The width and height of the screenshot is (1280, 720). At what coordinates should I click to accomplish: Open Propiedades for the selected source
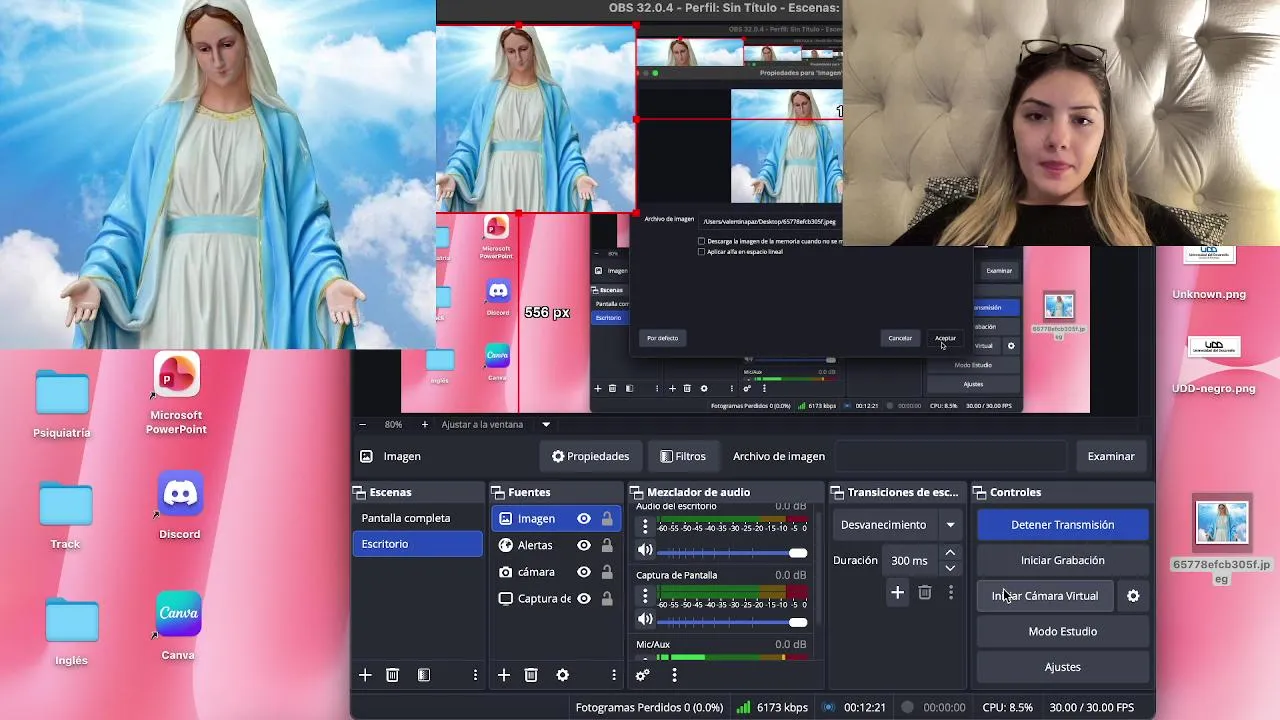(590, 456)
